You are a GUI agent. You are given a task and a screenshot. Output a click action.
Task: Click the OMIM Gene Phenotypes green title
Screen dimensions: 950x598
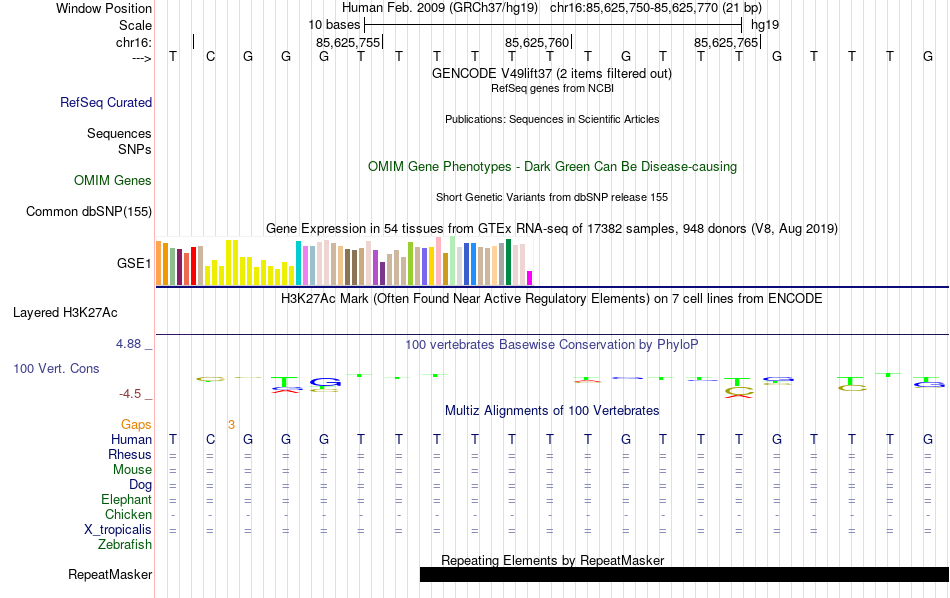(x=552, y=167)
